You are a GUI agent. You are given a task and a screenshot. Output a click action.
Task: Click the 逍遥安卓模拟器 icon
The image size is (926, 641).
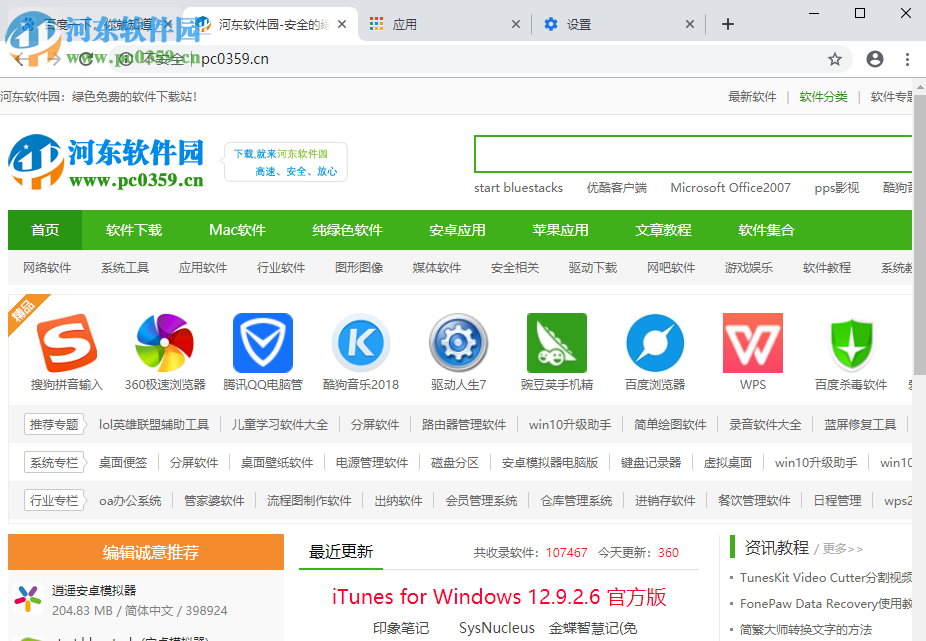pyautogui.click(x=27, y=598)
